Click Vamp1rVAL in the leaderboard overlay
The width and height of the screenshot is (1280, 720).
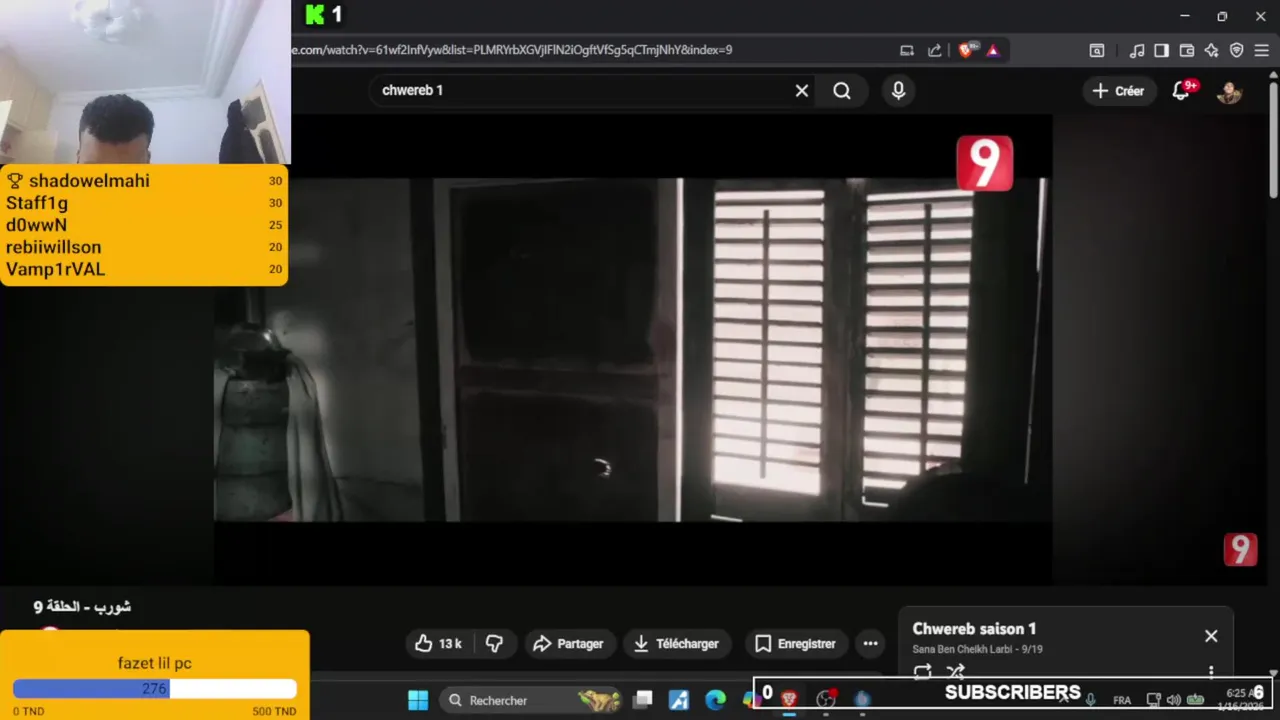55,269
